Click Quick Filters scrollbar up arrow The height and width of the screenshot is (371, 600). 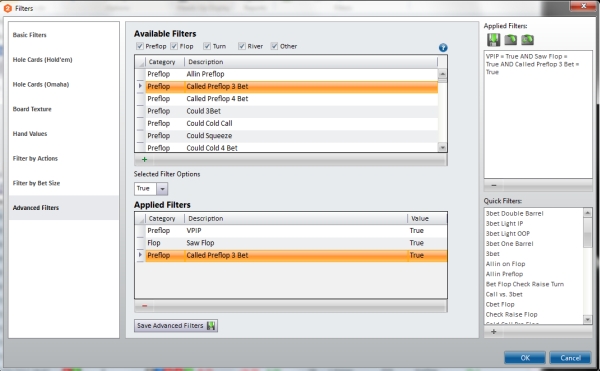[x=587, y=213]
